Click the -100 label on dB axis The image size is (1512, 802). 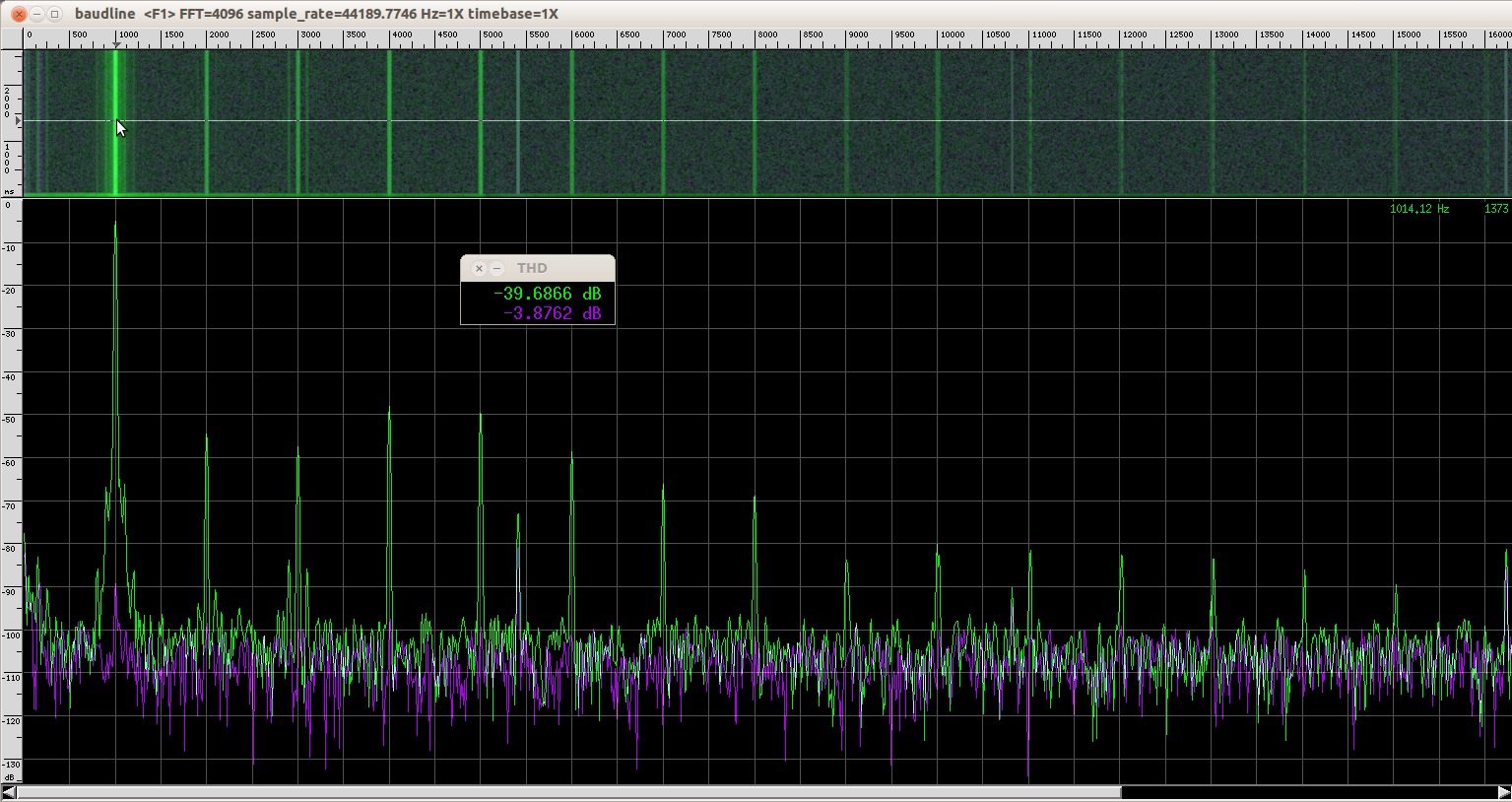pos(11,635)
